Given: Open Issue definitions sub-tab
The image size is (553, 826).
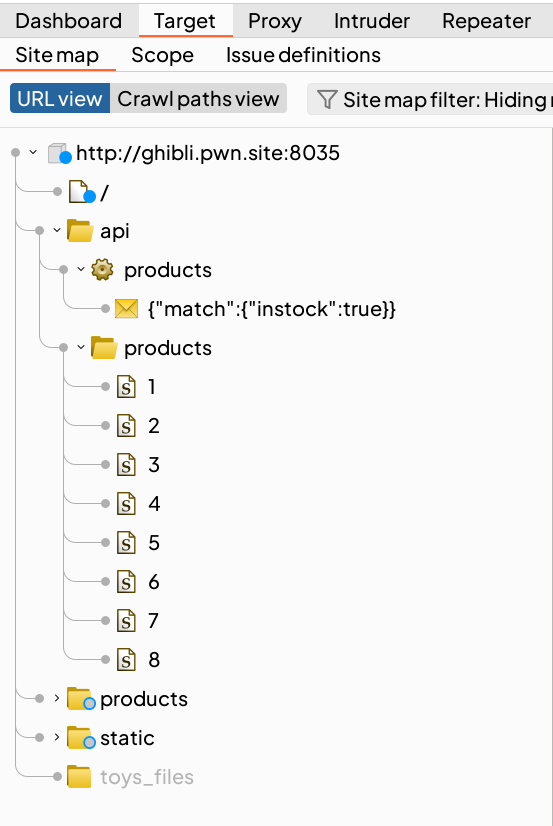Looking at the screenshot, I should tap(303, 55).
